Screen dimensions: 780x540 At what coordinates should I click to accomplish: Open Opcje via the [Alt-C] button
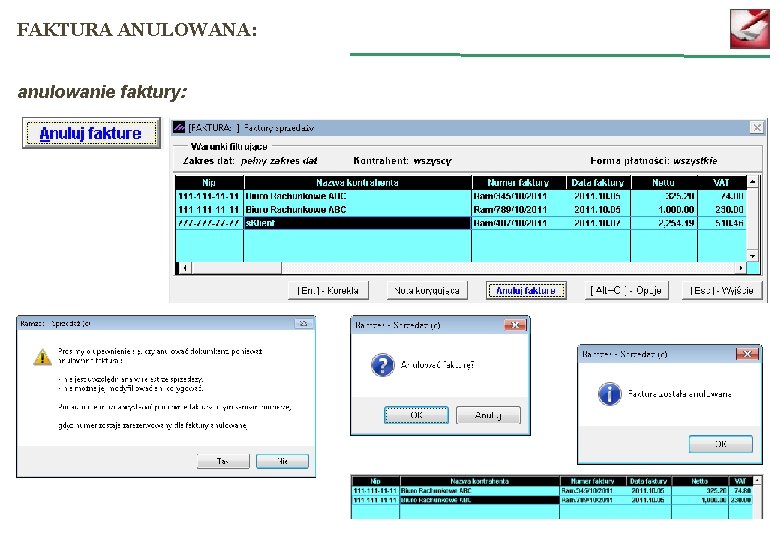(626, 290)
